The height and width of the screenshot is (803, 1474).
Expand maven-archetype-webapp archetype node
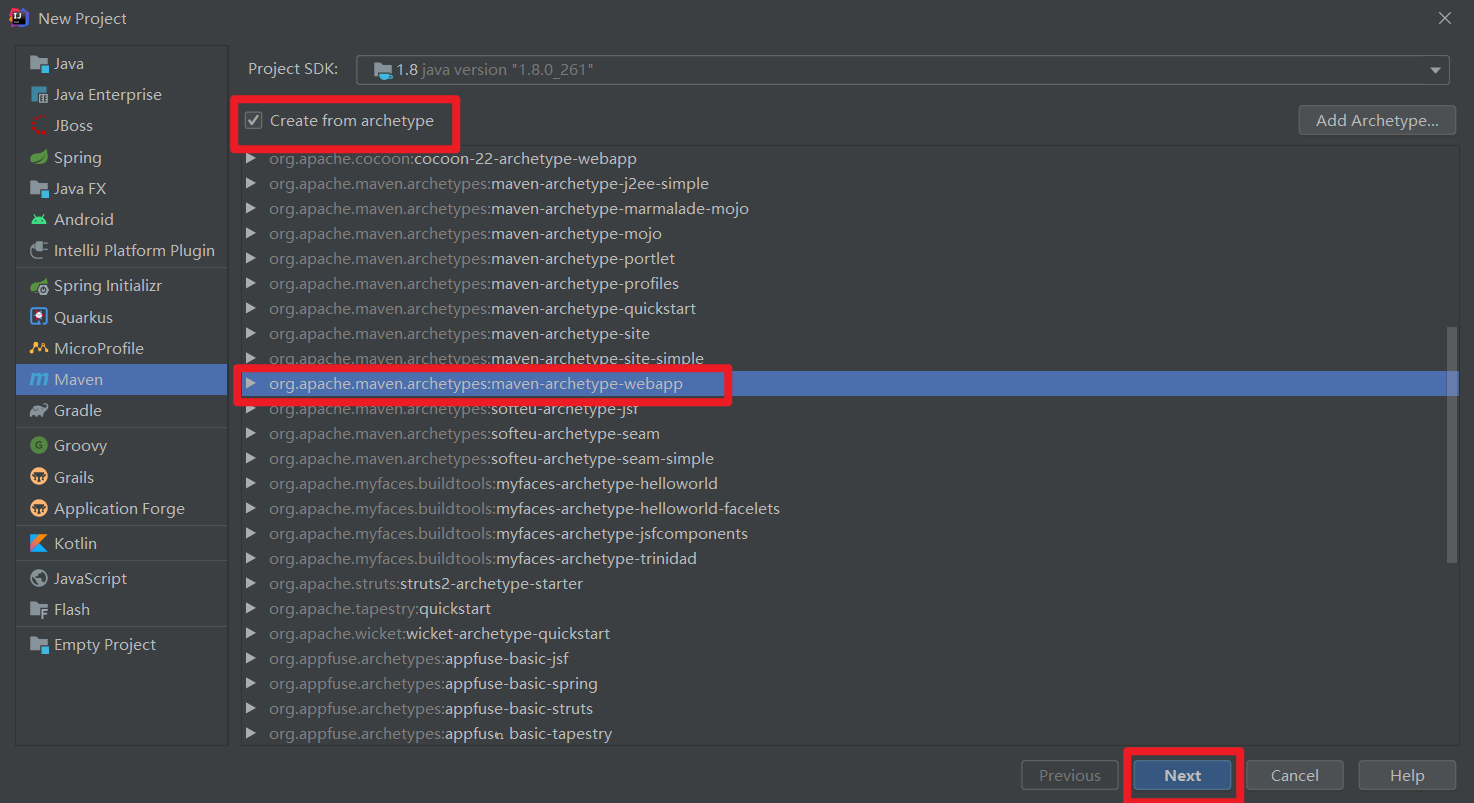click(250, 384)
